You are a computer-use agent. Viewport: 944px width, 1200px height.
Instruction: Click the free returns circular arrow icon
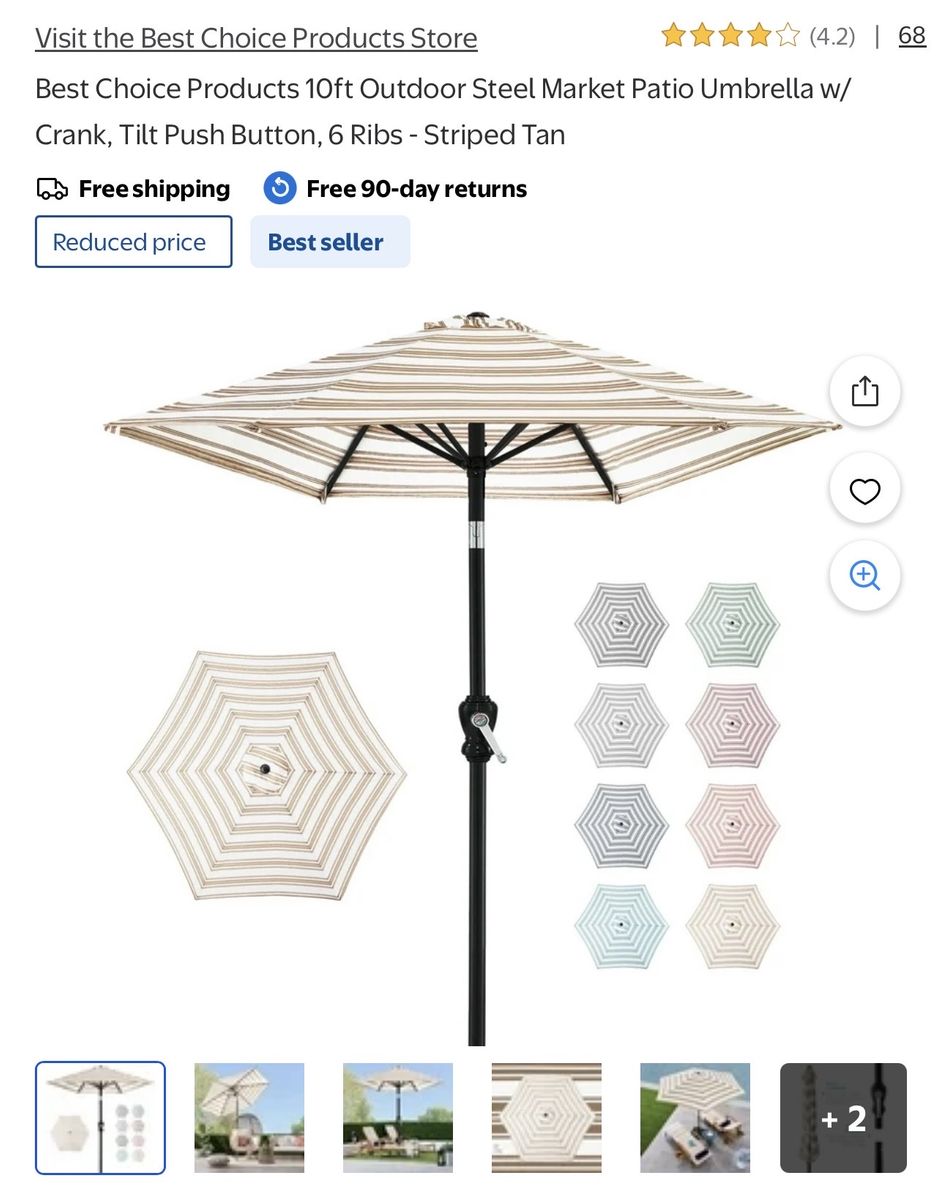coord(280,188)
